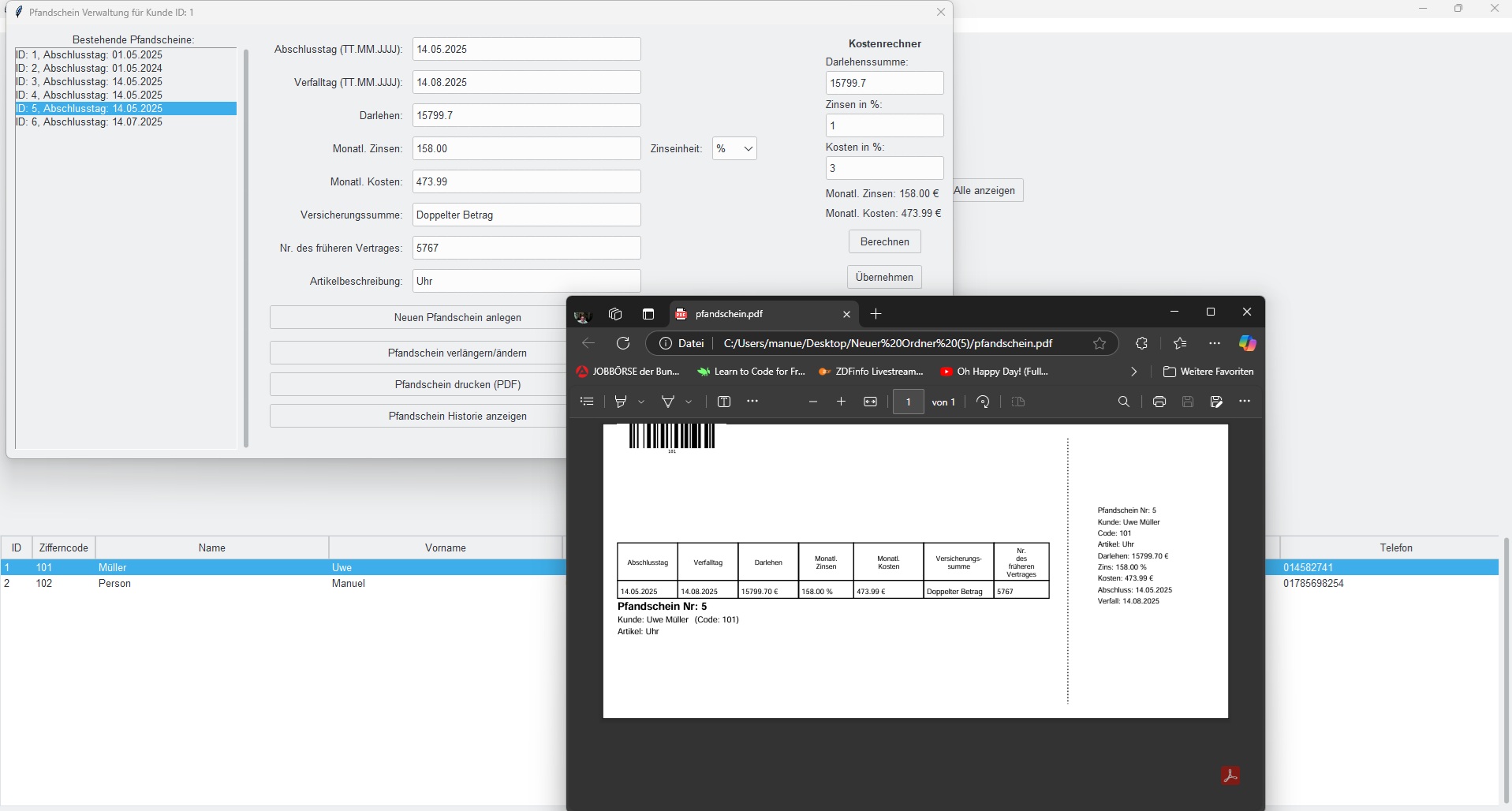Click the Verfalltag input field

point(527,82)
